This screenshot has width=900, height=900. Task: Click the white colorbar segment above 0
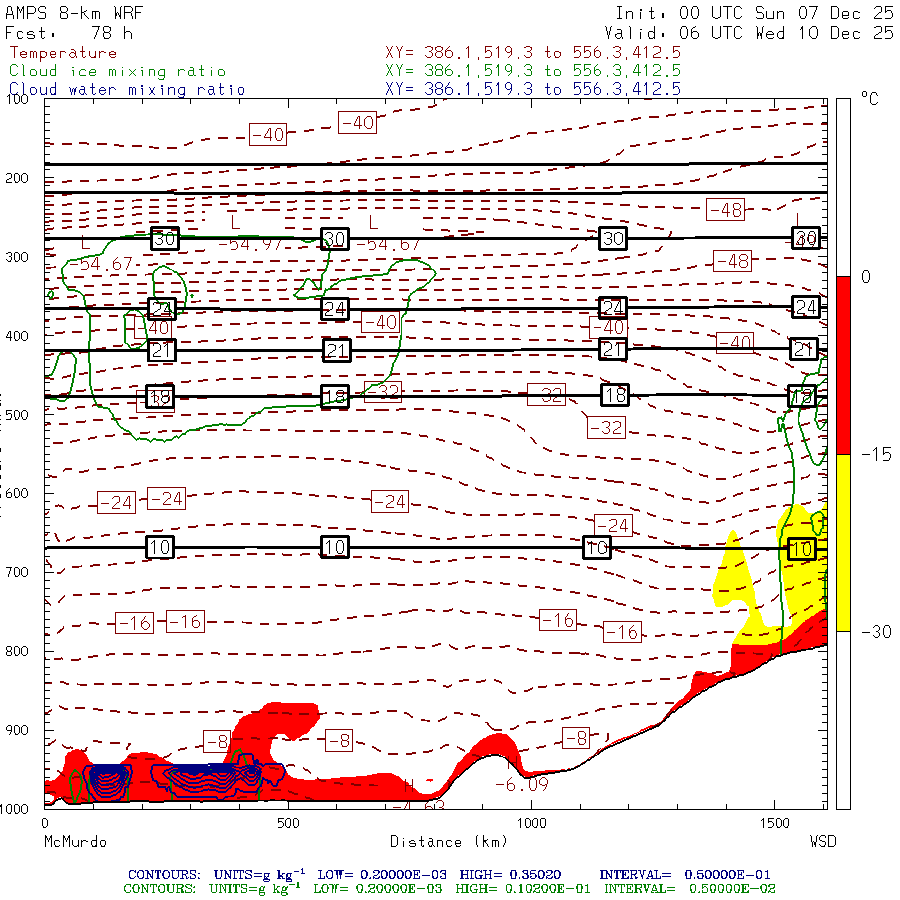tap(843, 188)
